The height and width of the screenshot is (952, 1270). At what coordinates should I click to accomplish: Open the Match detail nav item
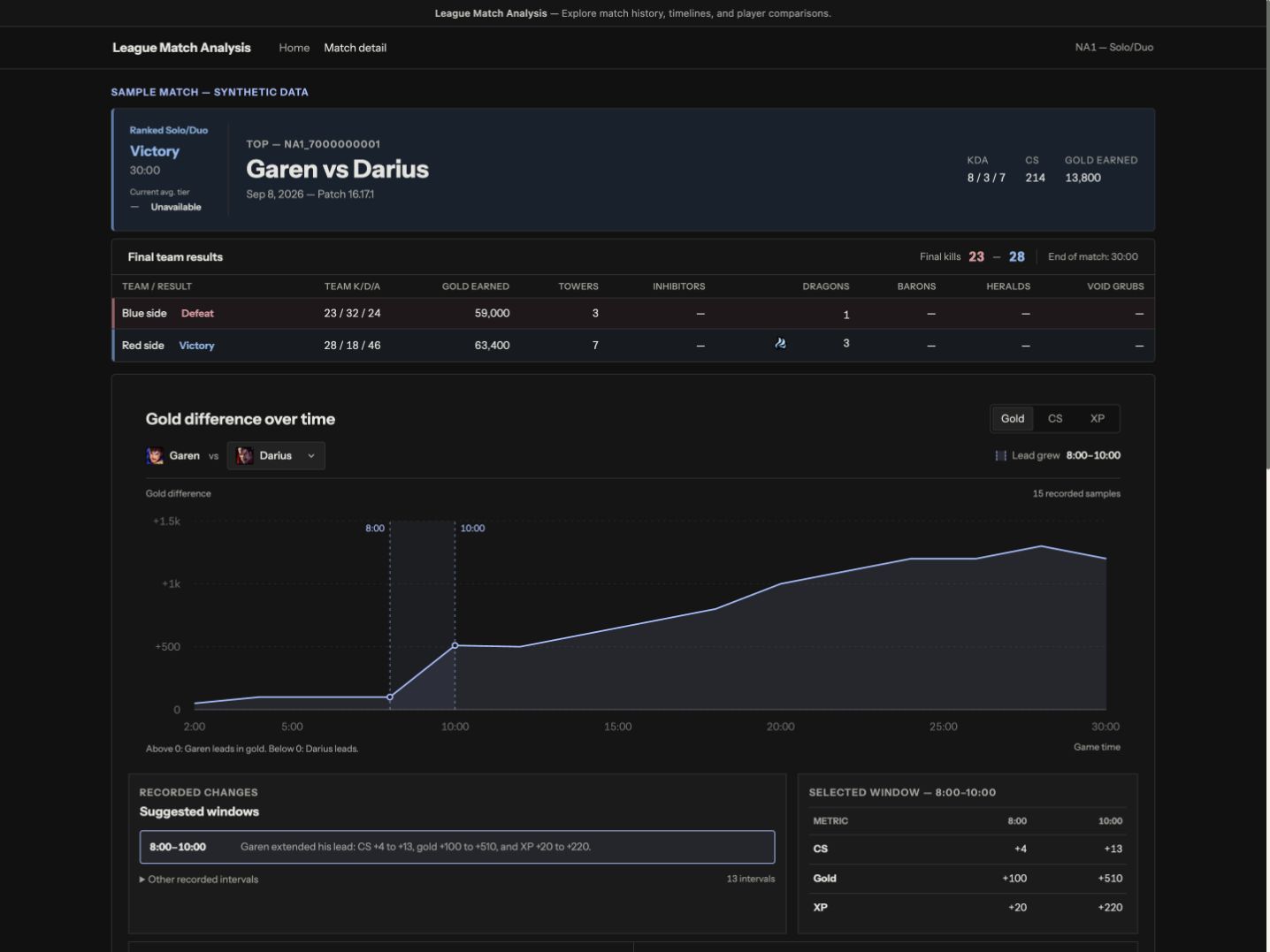point(355,48)
